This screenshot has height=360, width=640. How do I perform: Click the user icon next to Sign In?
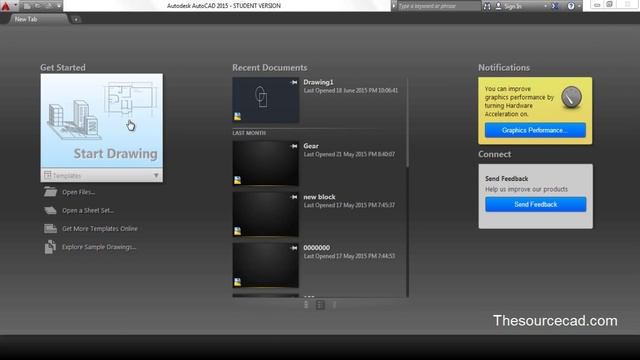pyautogui.click(x=498, y=6)
